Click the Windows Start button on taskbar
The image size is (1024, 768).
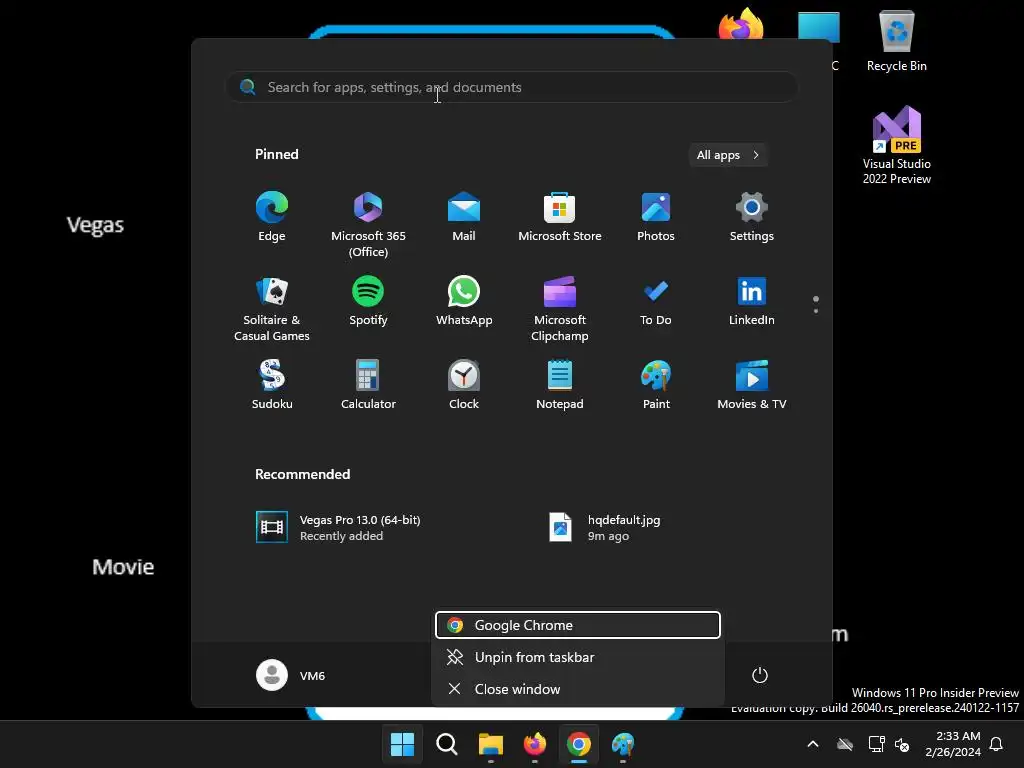402,744
